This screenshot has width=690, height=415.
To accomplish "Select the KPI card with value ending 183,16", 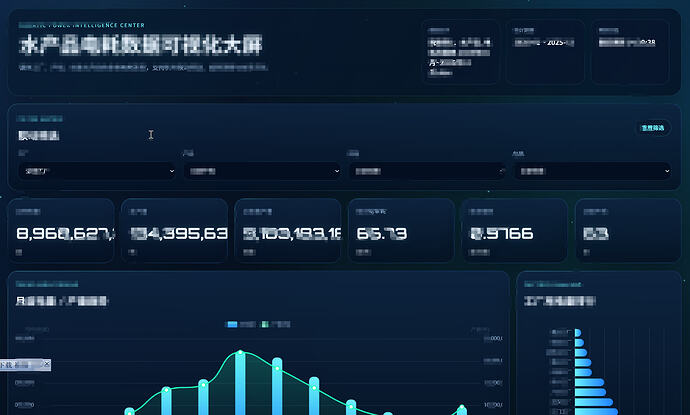I will [x=288, y=230].
